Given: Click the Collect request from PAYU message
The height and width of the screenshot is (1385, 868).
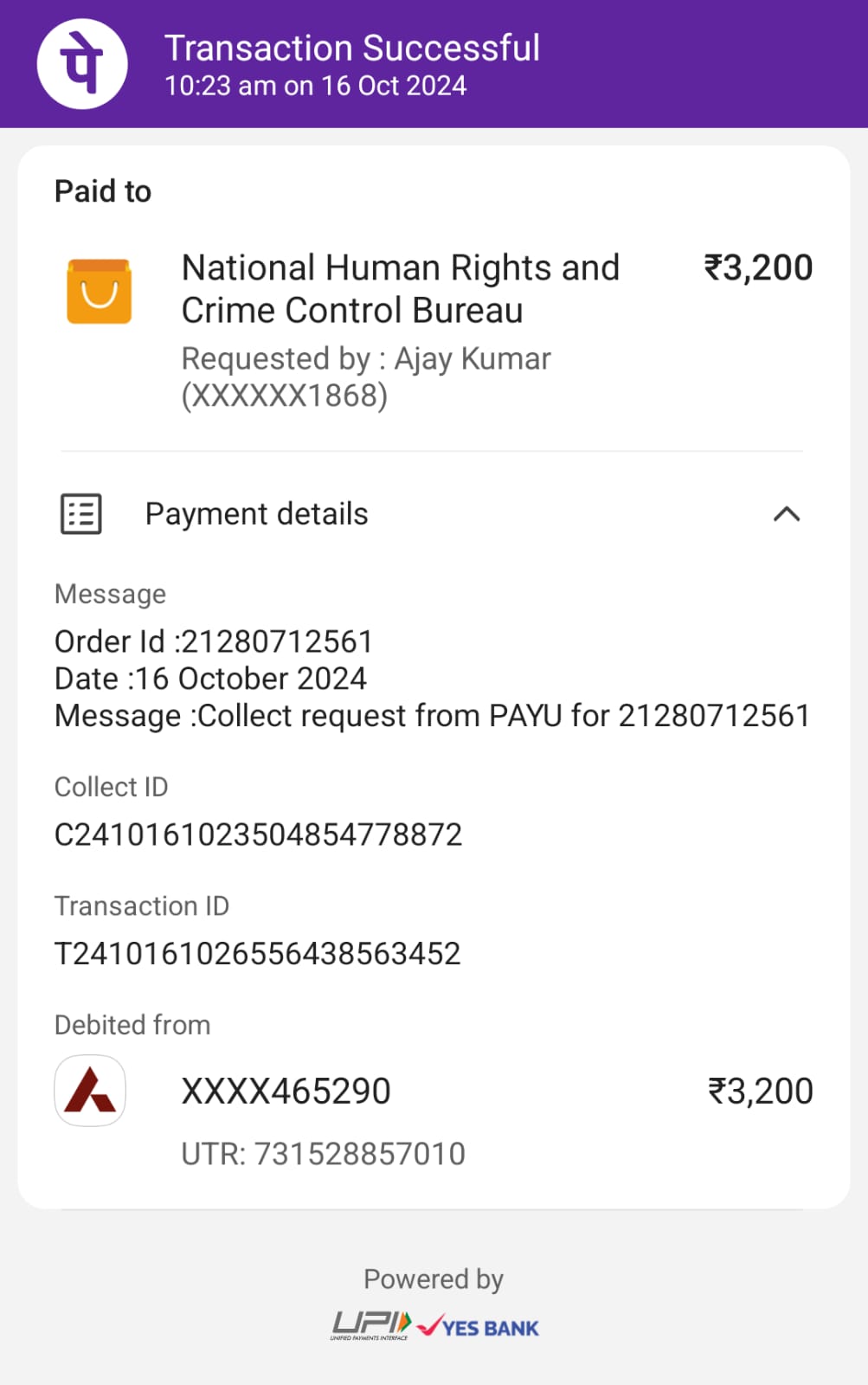Looking at the screenshot, I should point(432,716).
